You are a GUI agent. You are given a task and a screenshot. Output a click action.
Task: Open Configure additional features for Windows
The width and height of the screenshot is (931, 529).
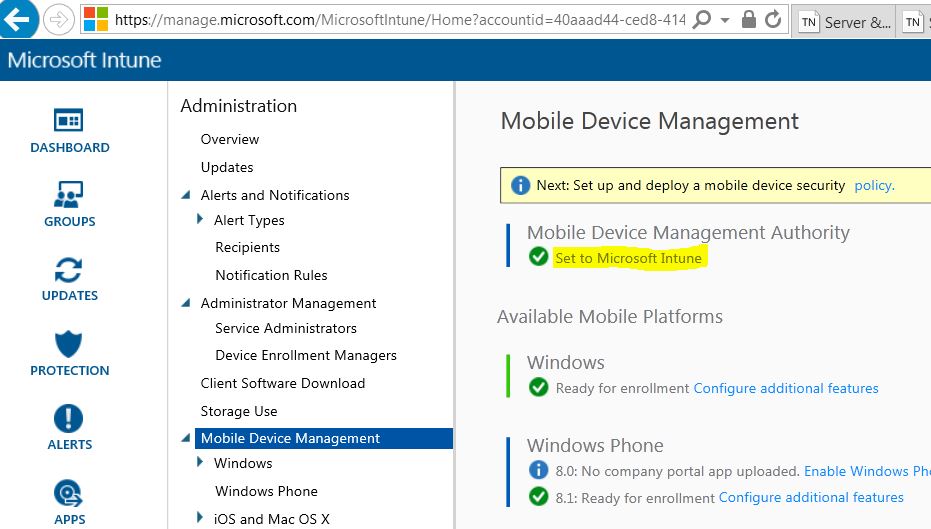coord(786,388)
